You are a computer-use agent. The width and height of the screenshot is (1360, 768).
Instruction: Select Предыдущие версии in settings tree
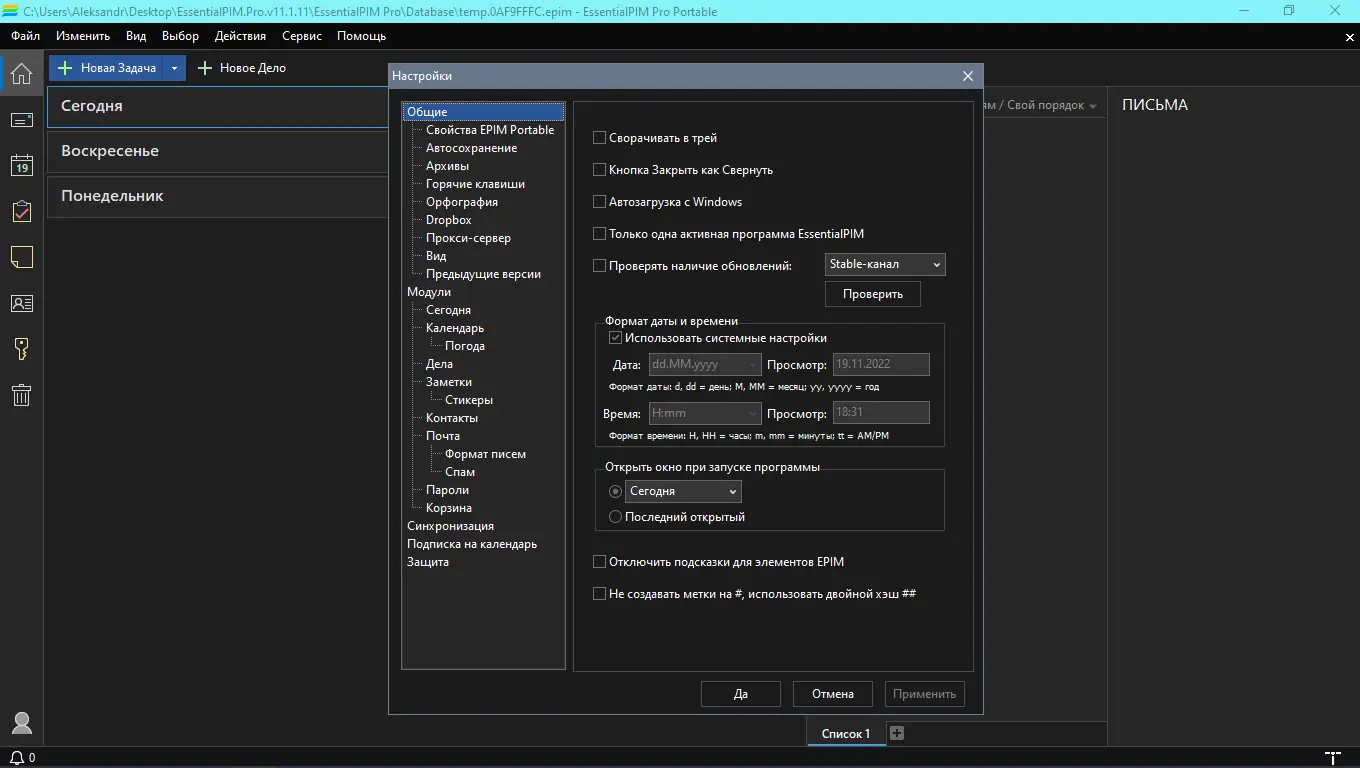pos(483,274)
